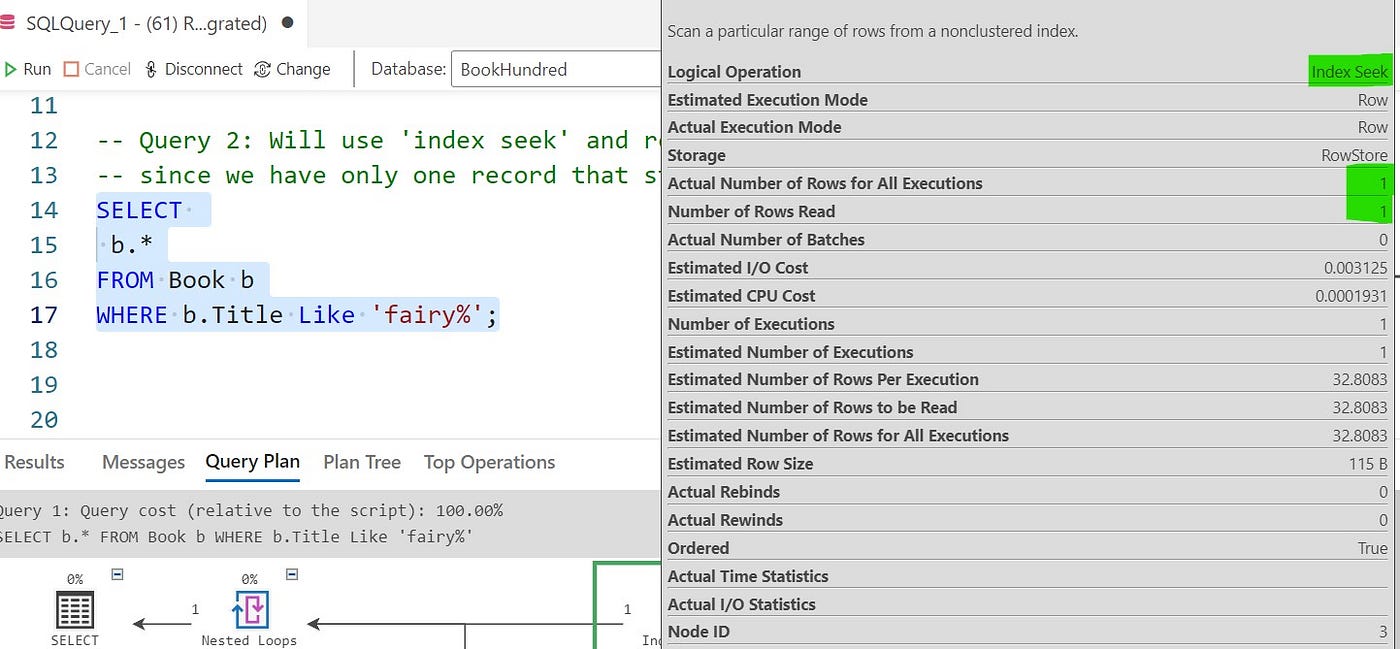This screenshot has width=1400, height=649.
Task: Click line number 17 in the editor gutter
Action: click(x=44, y=315)
